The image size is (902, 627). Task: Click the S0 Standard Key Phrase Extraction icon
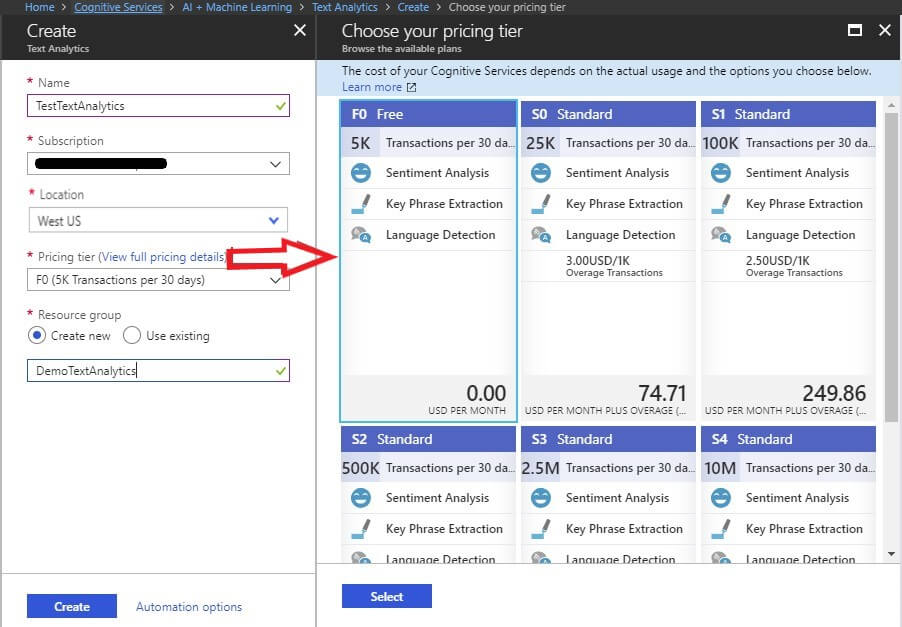(x=541, y=204)
